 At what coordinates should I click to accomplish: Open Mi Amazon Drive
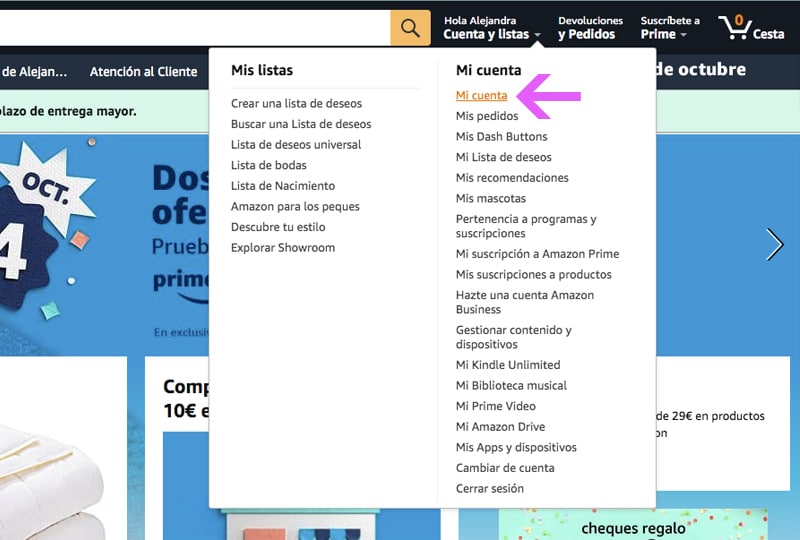tap(501, 427)
